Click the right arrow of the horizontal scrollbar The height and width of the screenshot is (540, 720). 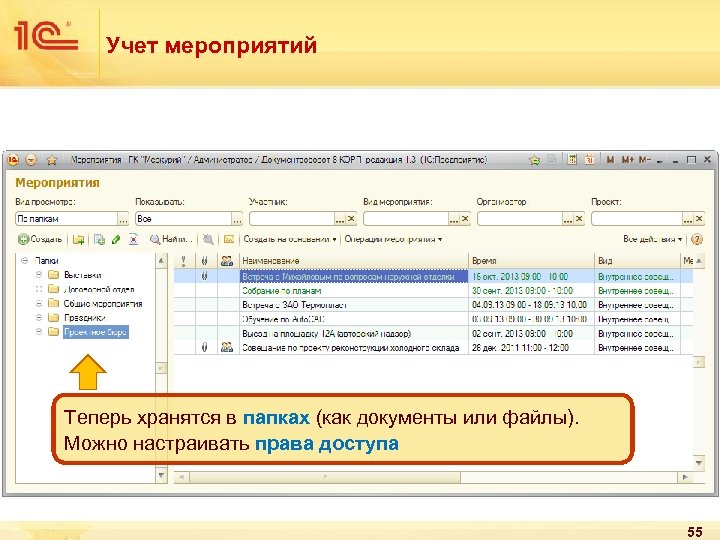pyautogui.click(x=686, y=477)
